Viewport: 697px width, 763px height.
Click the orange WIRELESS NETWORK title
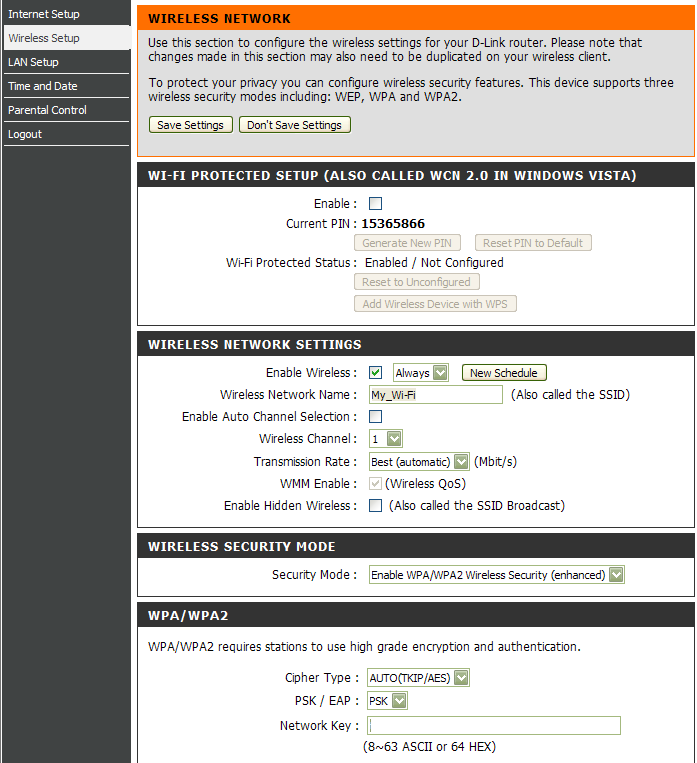pos(220,18)
